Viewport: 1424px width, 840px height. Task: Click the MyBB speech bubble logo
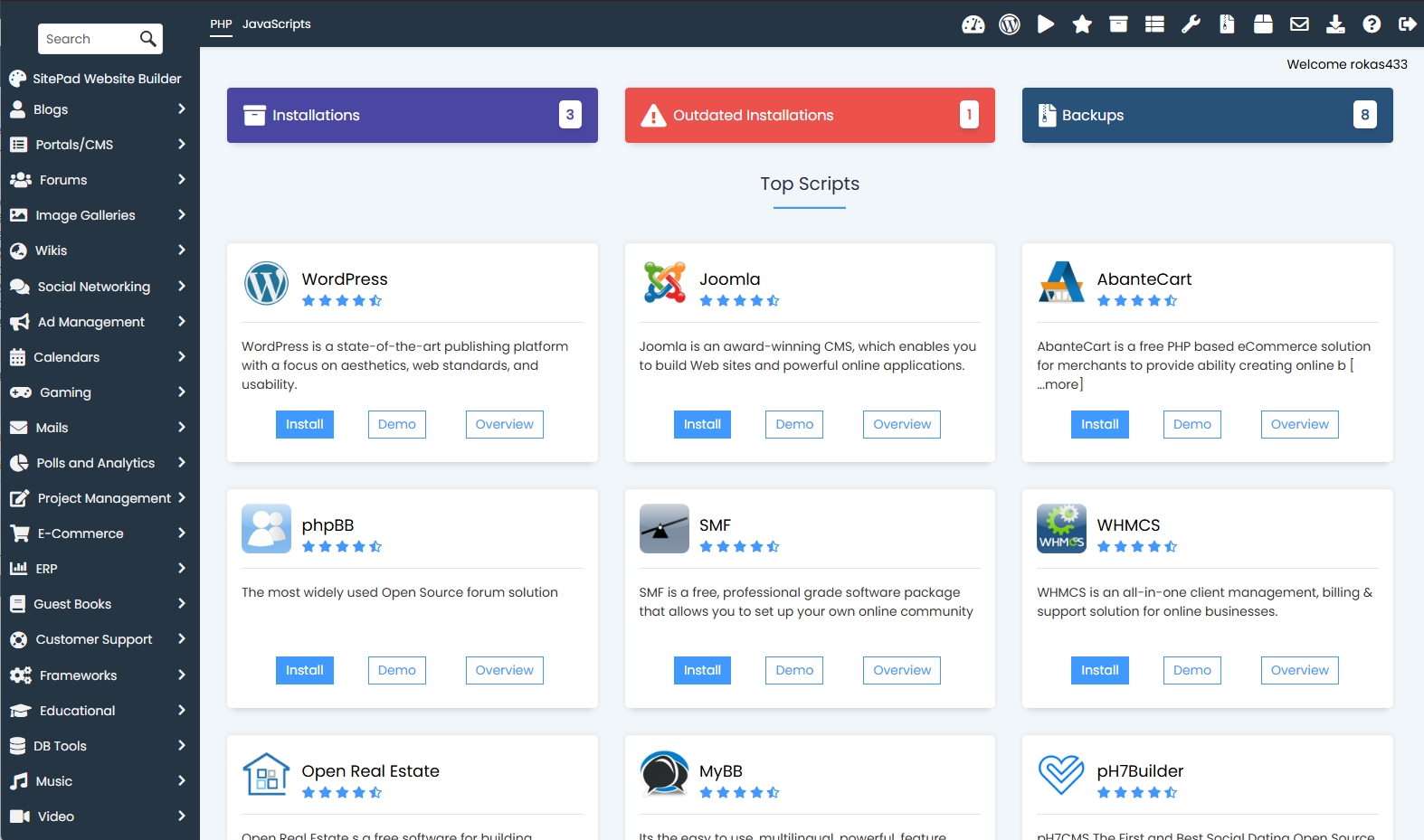tap(664, 774)
